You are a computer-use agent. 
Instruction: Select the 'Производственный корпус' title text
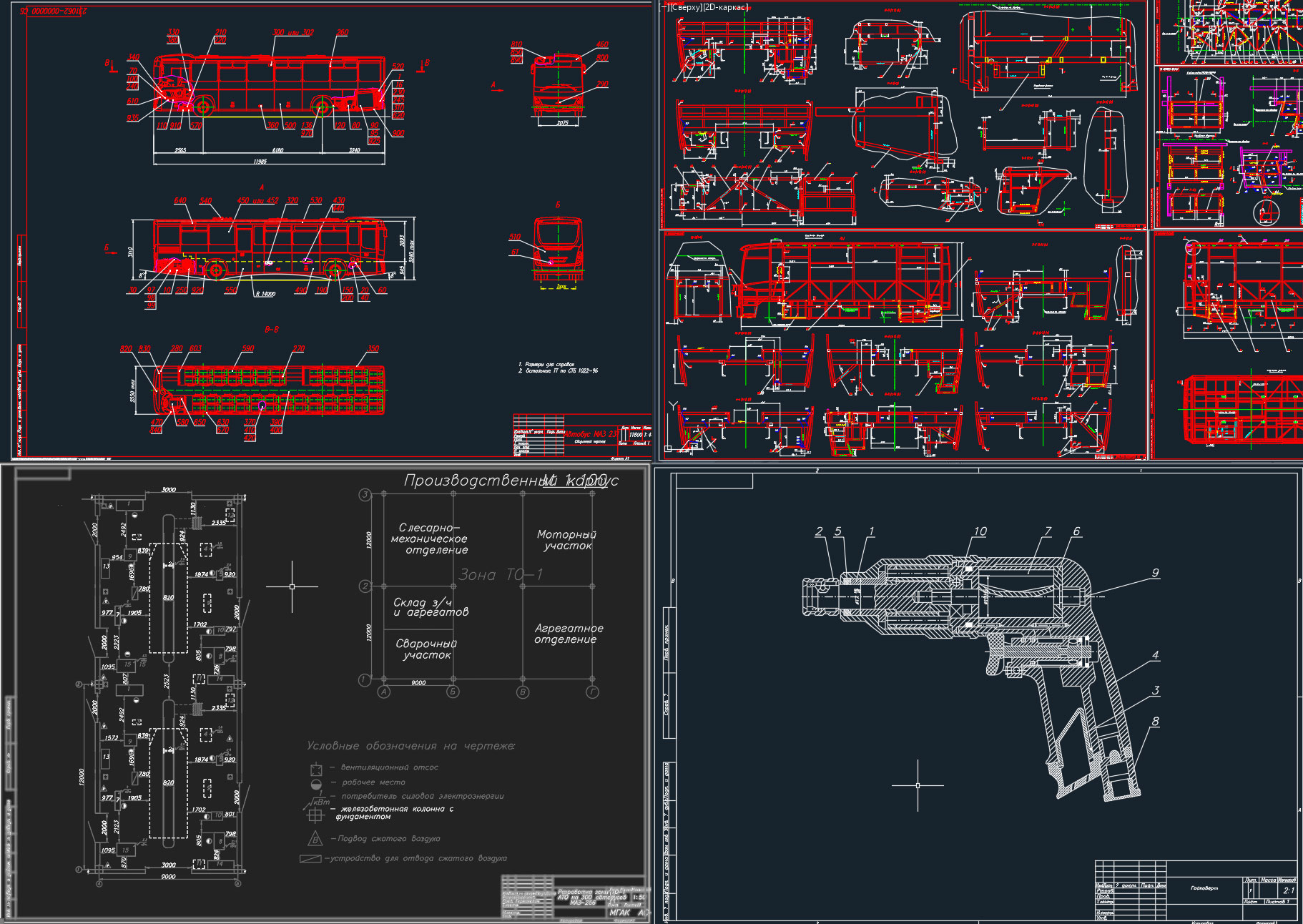point(511,481)
